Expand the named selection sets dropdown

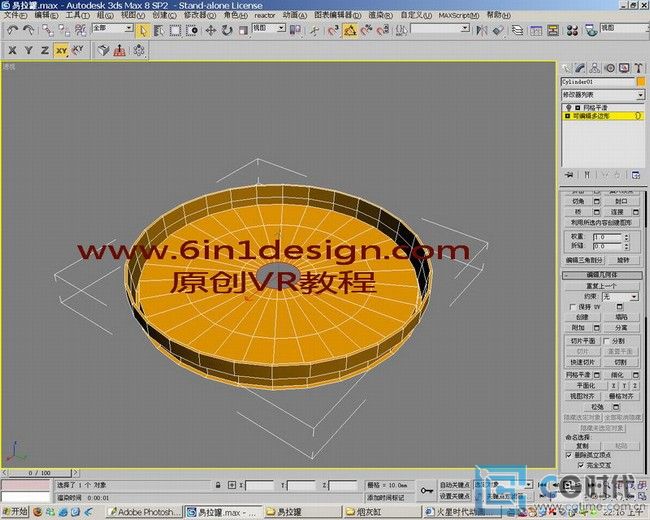pyautogui.click(x=466, y=28)
